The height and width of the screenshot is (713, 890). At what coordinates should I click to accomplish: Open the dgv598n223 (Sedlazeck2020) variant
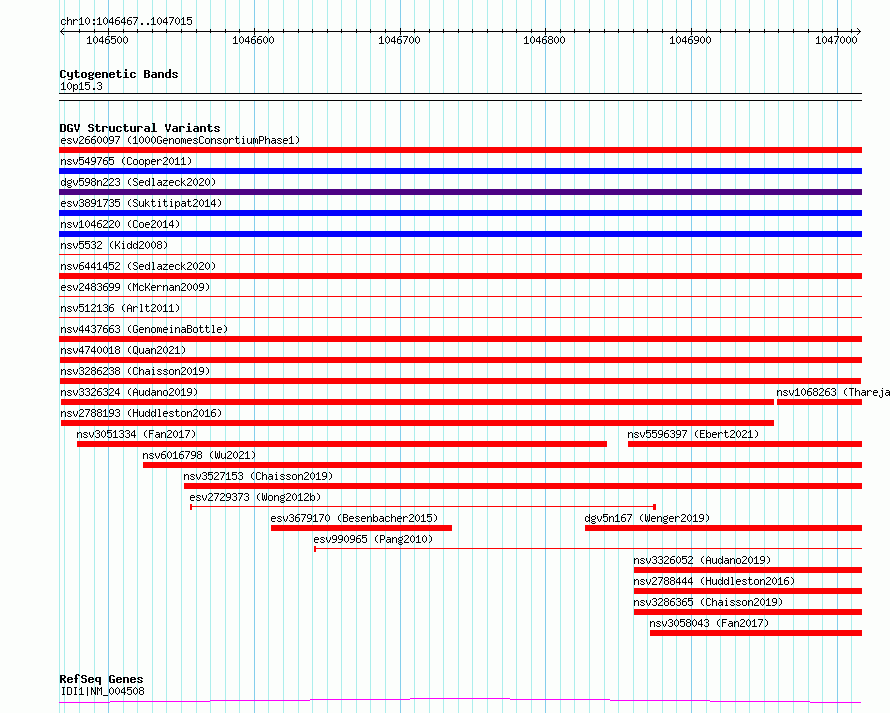(138, 182)
